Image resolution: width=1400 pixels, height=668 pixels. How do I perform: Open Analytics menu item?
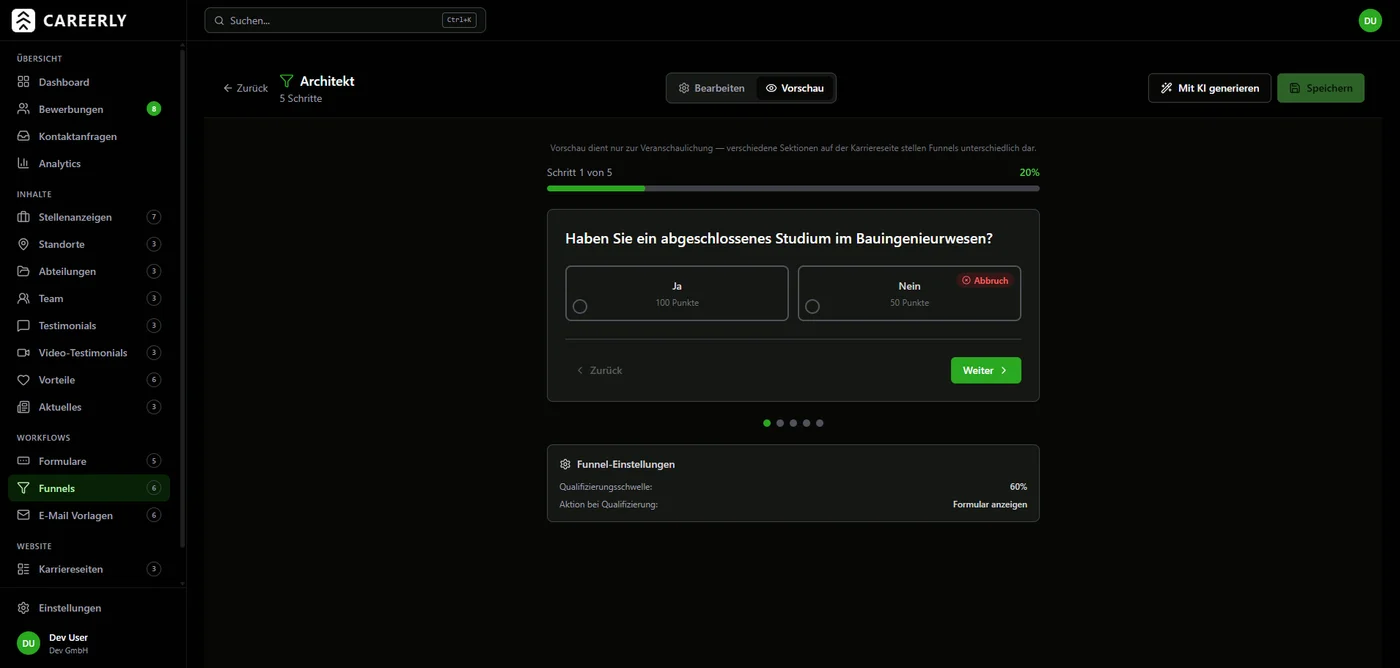coord(89,163)
